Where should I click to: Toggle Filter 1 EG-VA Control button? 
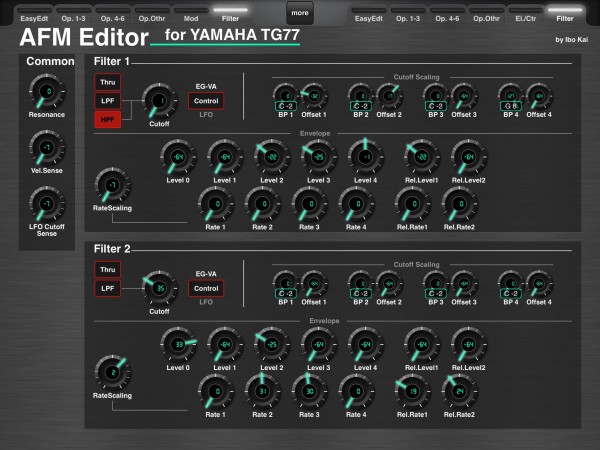[206, 101]
